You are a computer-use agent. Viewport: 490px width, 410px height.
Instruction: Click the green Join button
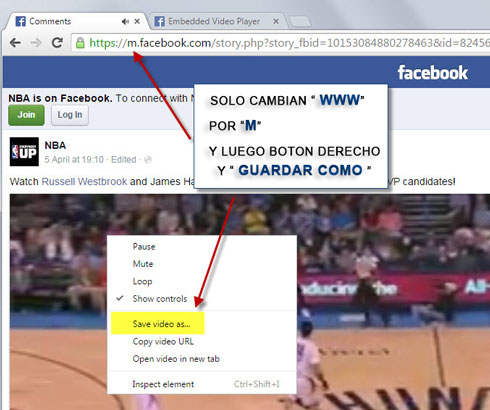26,115
